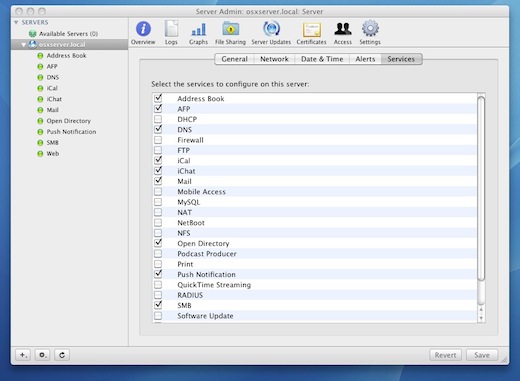Collapse the SERVERS disclosure triangle

tap(16, 22)
